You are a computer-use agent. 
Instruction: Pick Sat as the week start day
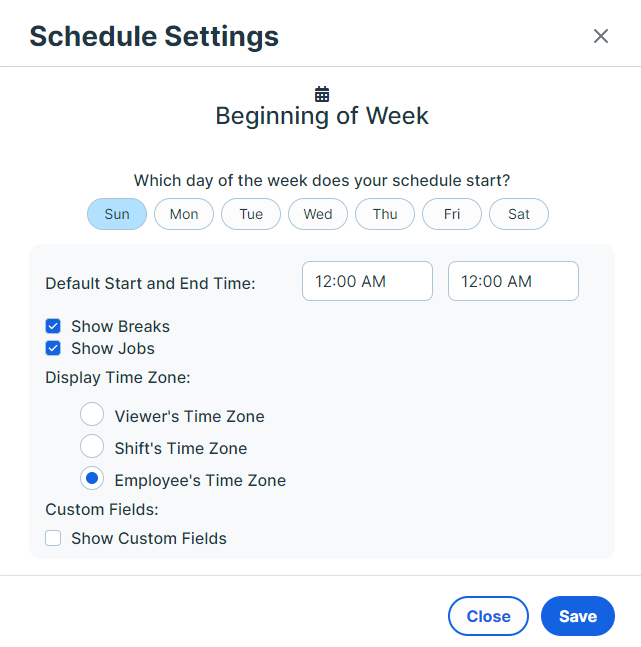point(519,214)
